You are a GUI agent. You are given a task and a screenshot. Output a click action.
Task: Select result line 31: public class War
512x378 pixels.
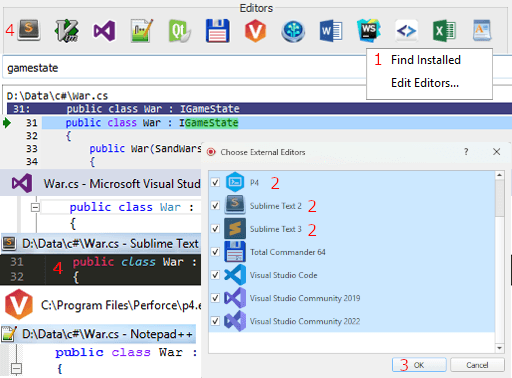[x=259, y=109]
